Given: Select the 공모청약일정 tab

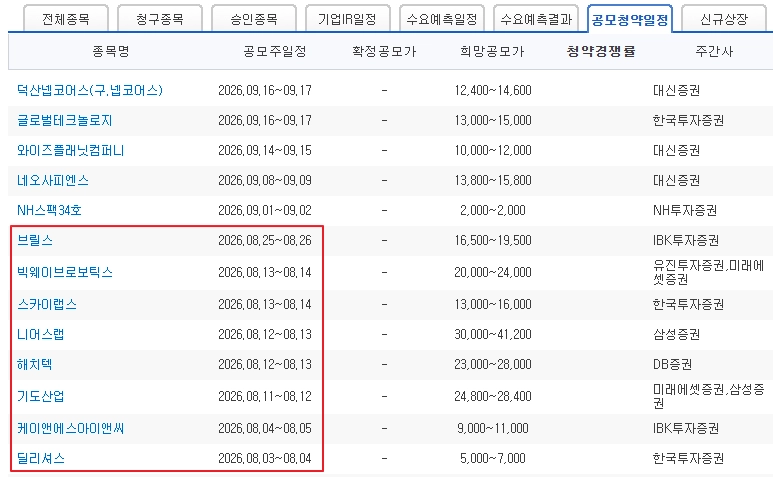Looking at the screenshot, I should (x=630, y=20).
